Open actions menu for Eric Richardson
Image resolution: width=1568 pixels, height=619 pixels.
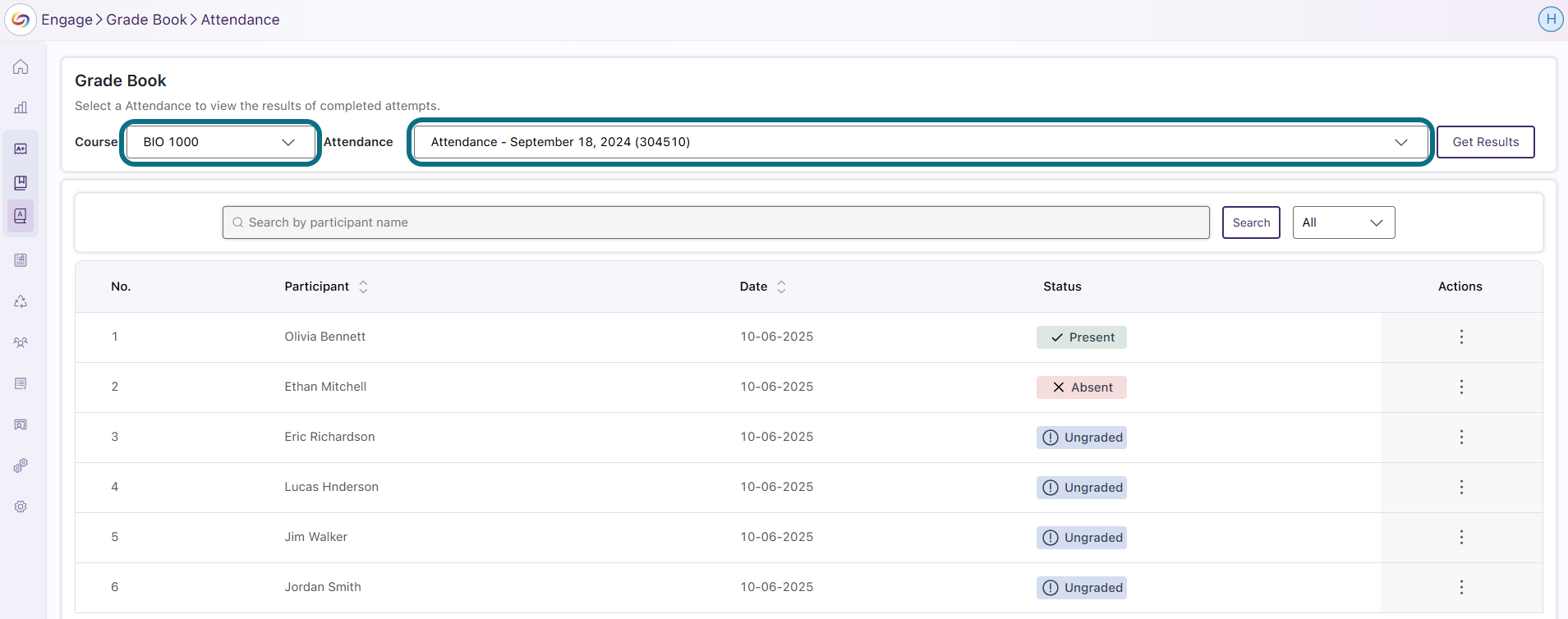pos(1461,437)
